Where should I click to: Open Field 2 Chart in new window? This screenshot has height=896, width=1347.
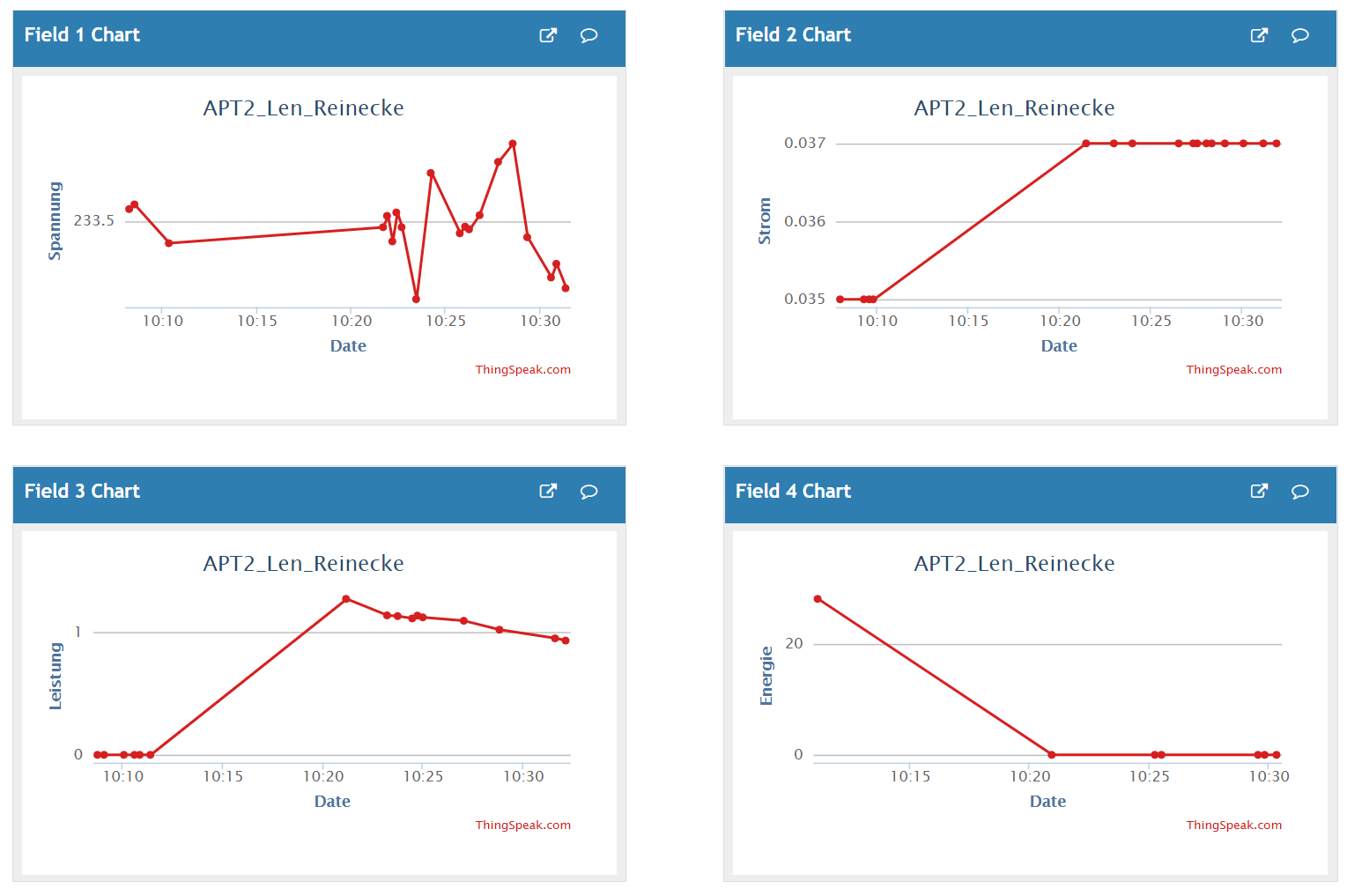(1259, 35)
